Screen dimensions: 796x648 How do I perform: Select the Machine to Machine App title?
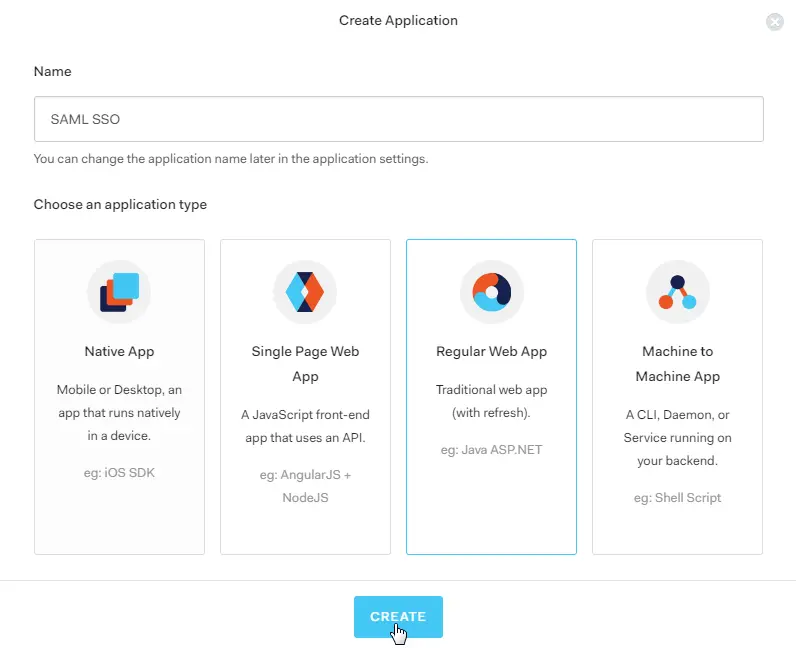[677, 364]
